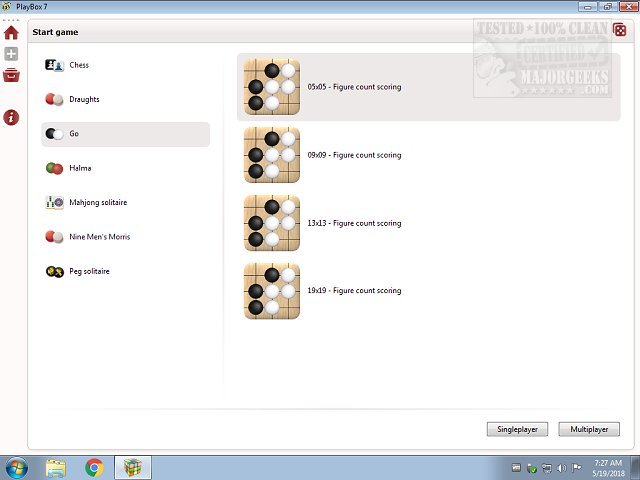
Task: Open the Windows Start menu
Action: pos(16,468)
